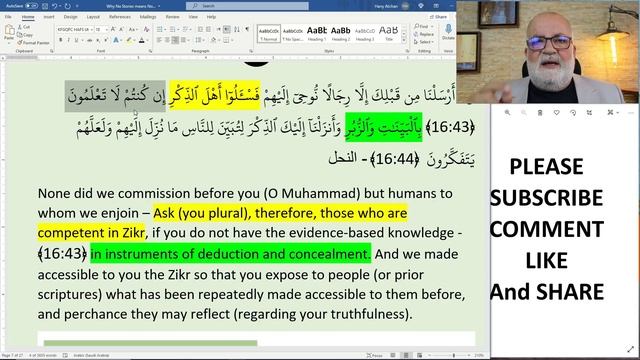Click the Cut button
640x360 pixels.
24,27
